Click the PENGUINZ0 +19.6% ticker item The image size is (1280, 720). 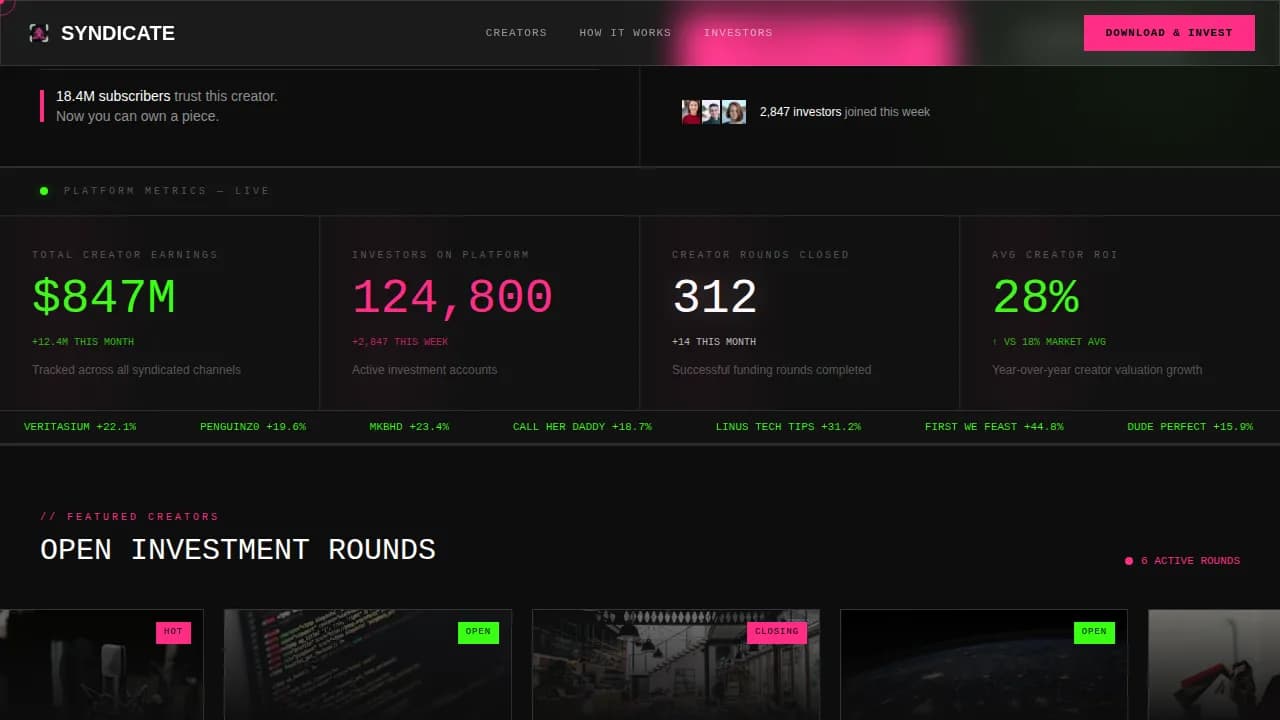click(253, 427)
